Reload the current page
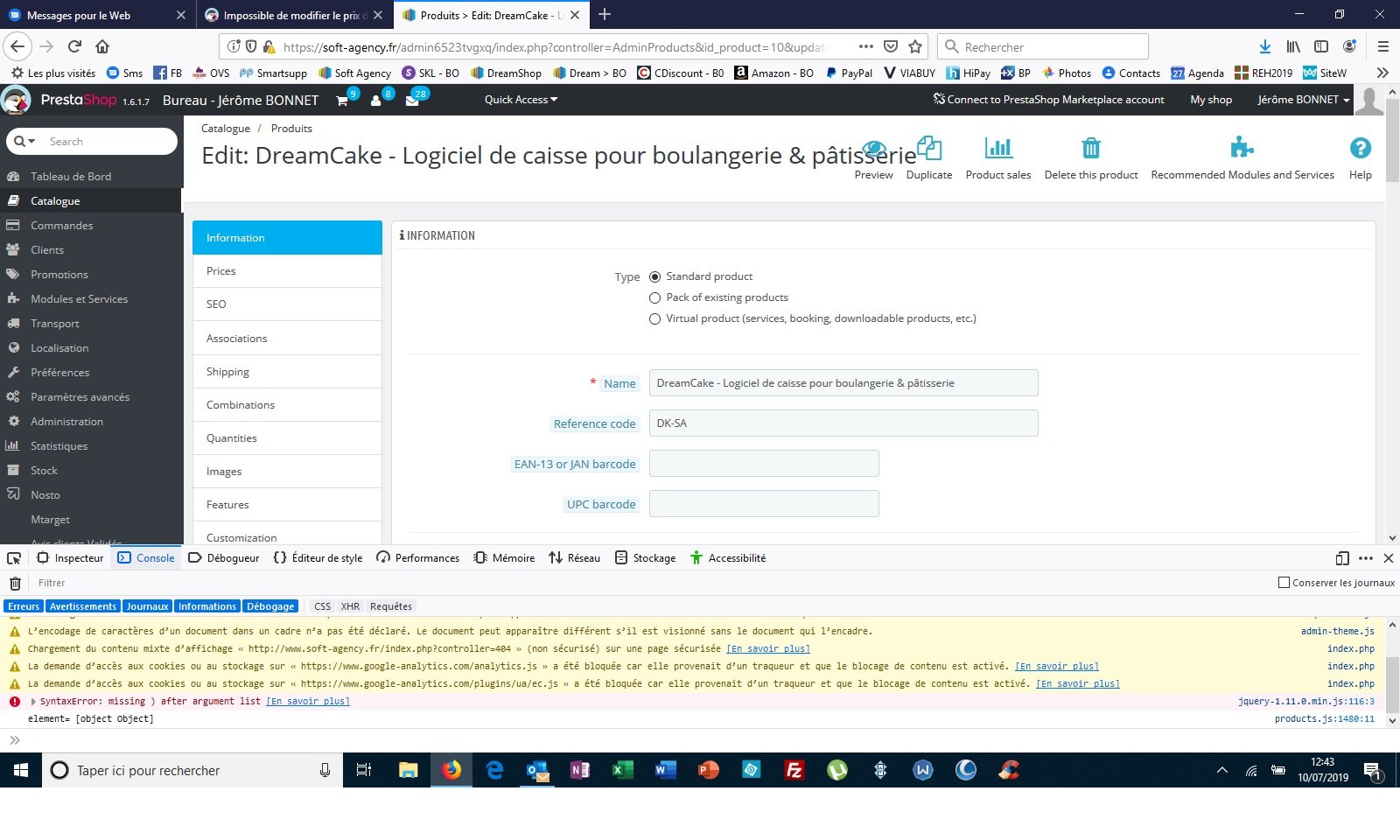This screenshot has width=1400, height=840. (x=74, y=47)
